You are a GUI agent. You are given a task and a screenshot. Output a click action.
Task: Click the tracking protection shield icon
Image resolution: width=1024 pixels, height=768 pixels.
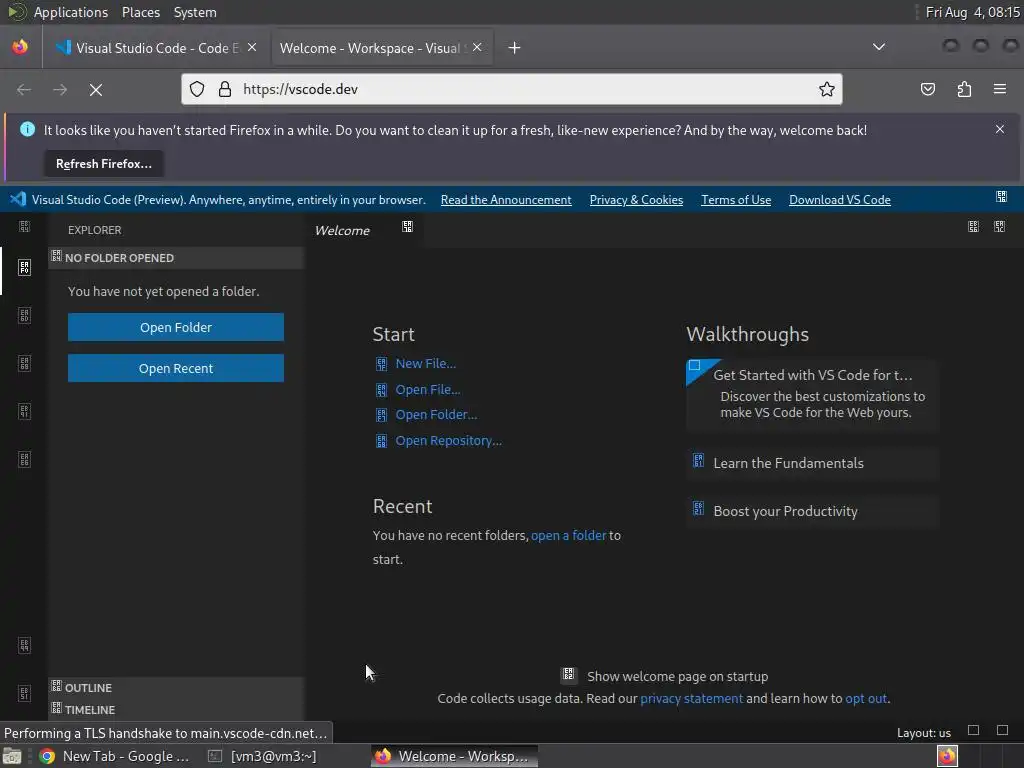(197, 89)
